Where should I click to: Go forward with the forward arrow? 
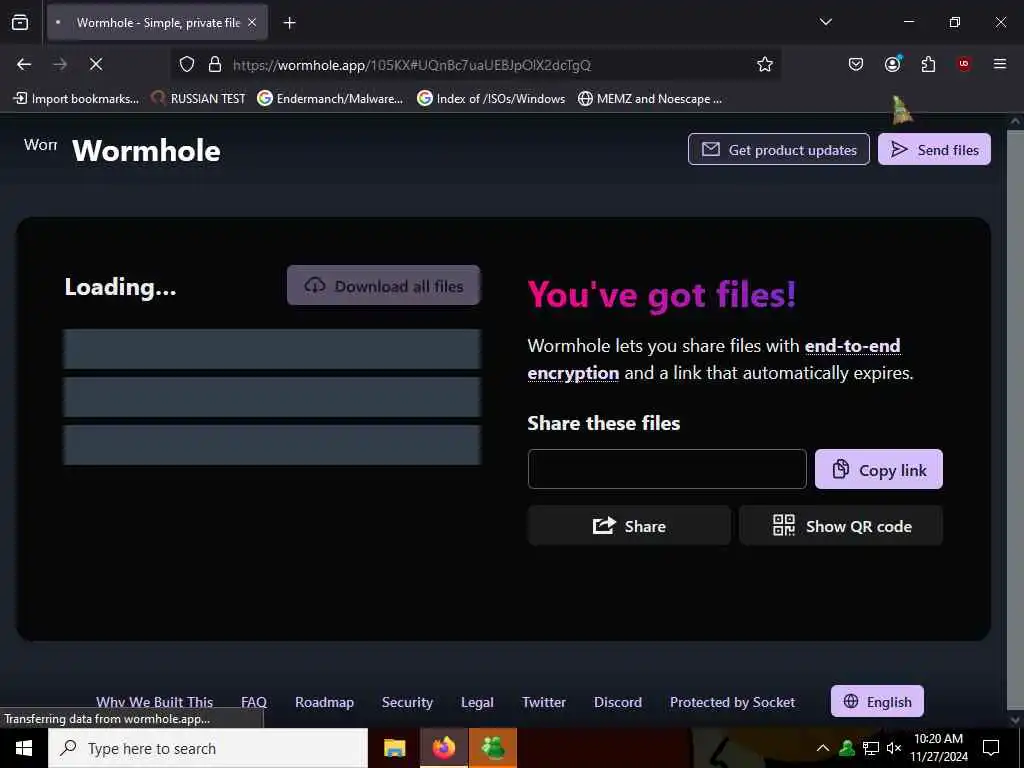(60, 64)
